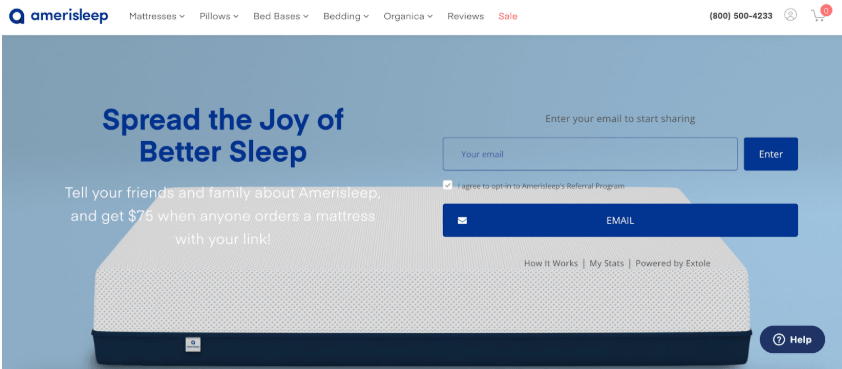Click the Amerisleep logo
The height and width of the screenshot is (369, 842).
59,16
